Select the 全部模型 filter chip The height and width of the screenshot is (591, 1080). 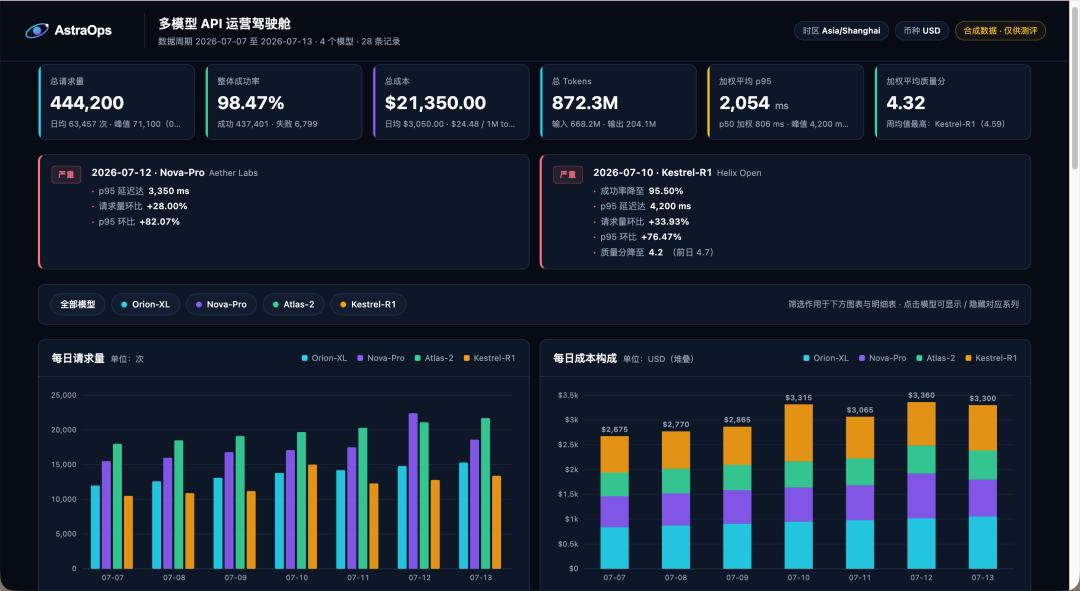[78, 304]
